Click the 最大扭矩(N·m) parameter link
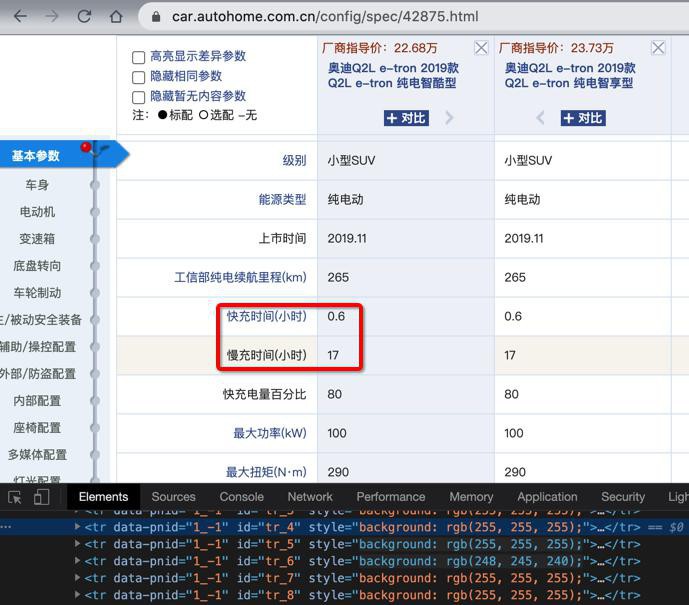Image resolution: width=689 pixels, height=605 pixels. pyautogui.click(x=266, y=472)
